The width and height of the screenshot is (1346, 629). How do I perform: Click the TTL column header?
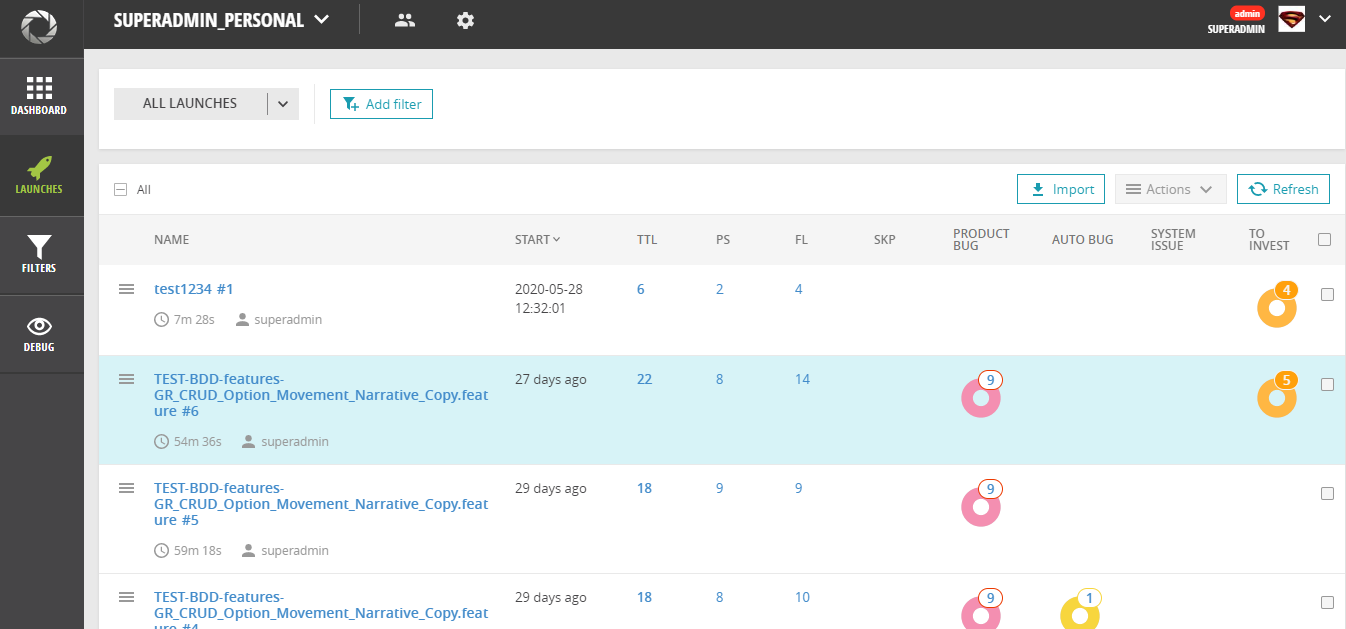(647, 240)
